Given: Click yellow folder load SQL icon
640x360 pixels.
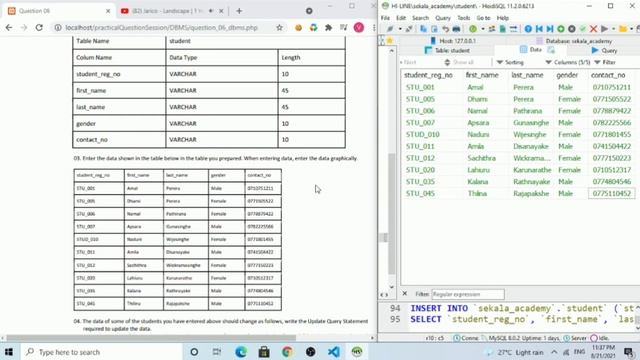Looking at the screenshot, I should [623, 29].
